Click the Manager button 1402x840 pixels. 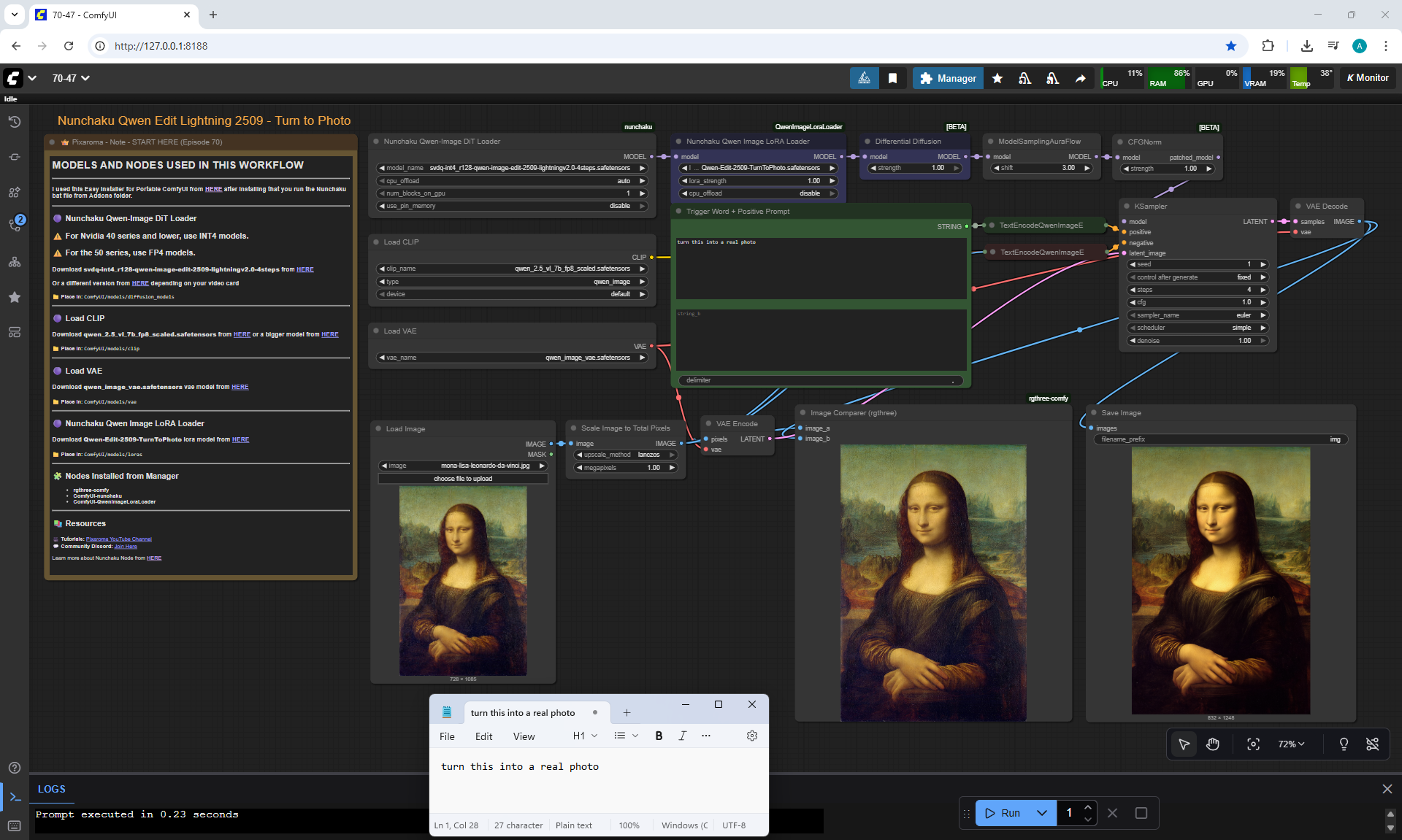coord(948,78)
